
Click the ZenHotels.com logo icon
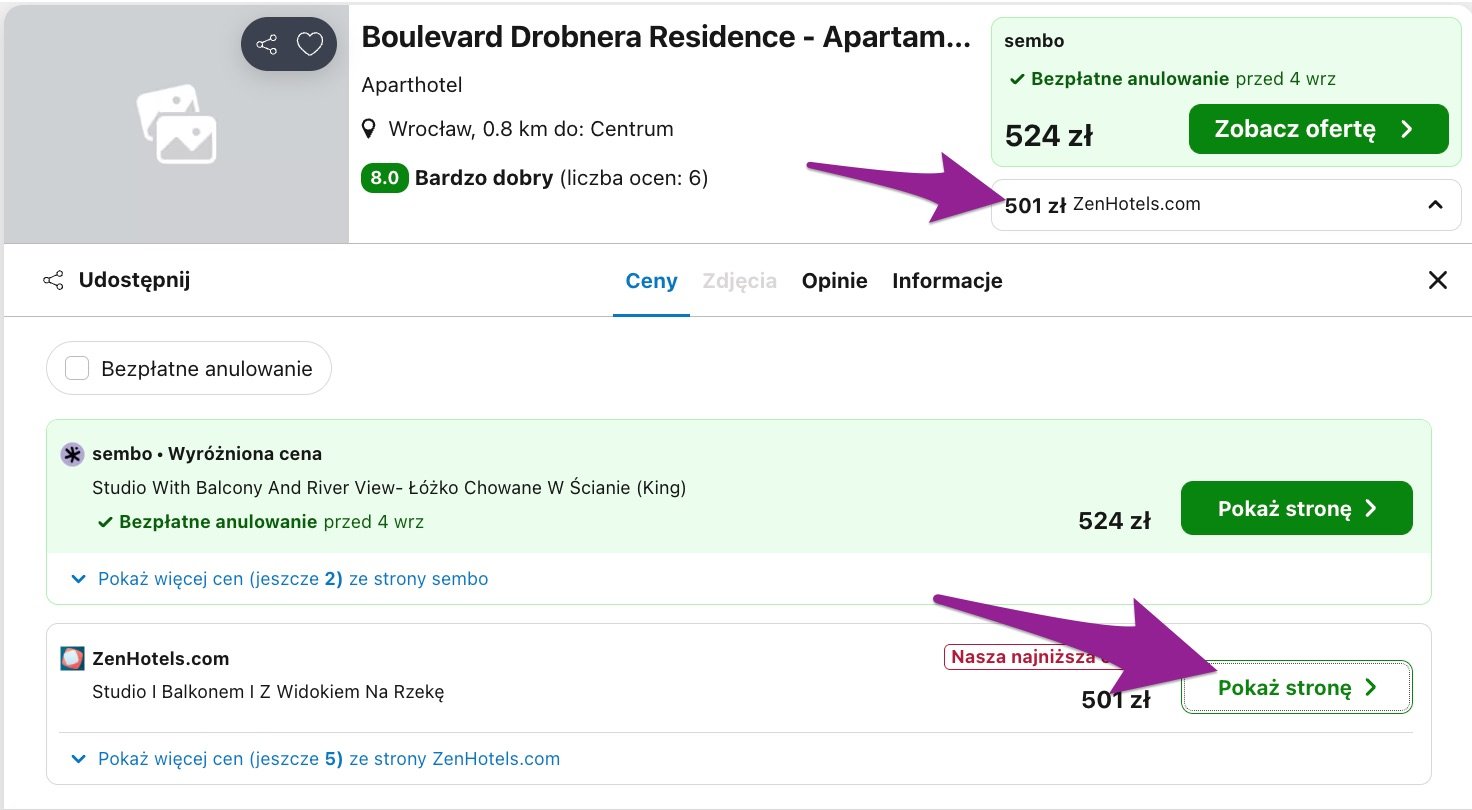tap(72, 658)
